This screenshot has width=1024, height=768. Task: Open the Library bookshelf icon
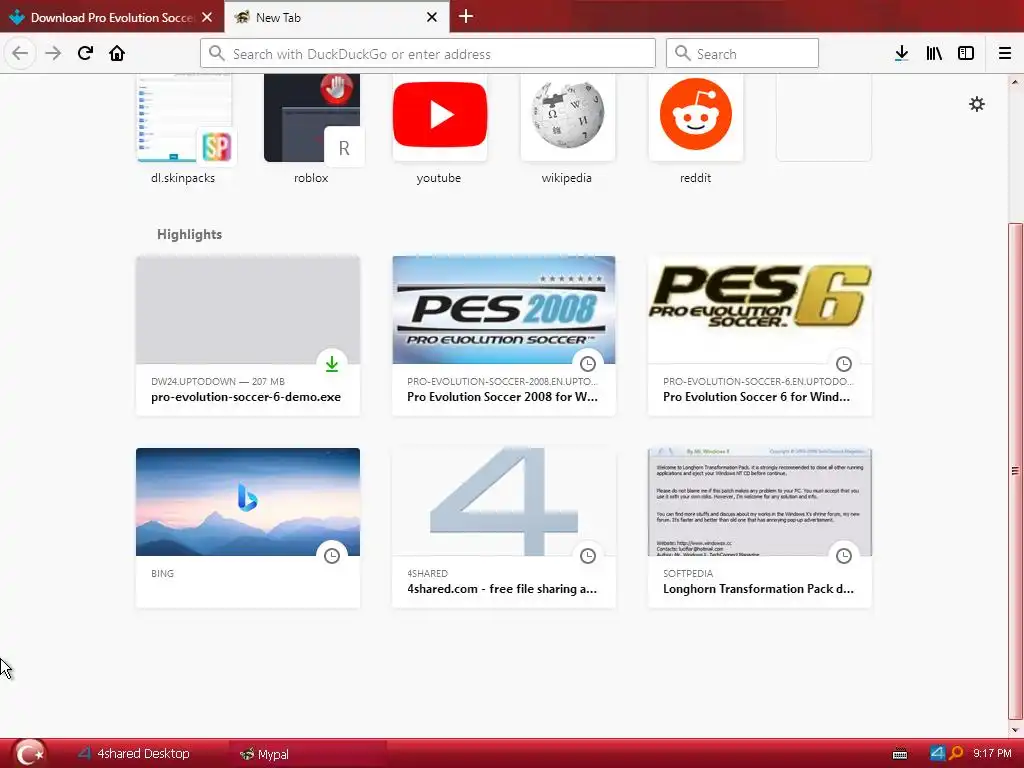(x=934, y=54)
